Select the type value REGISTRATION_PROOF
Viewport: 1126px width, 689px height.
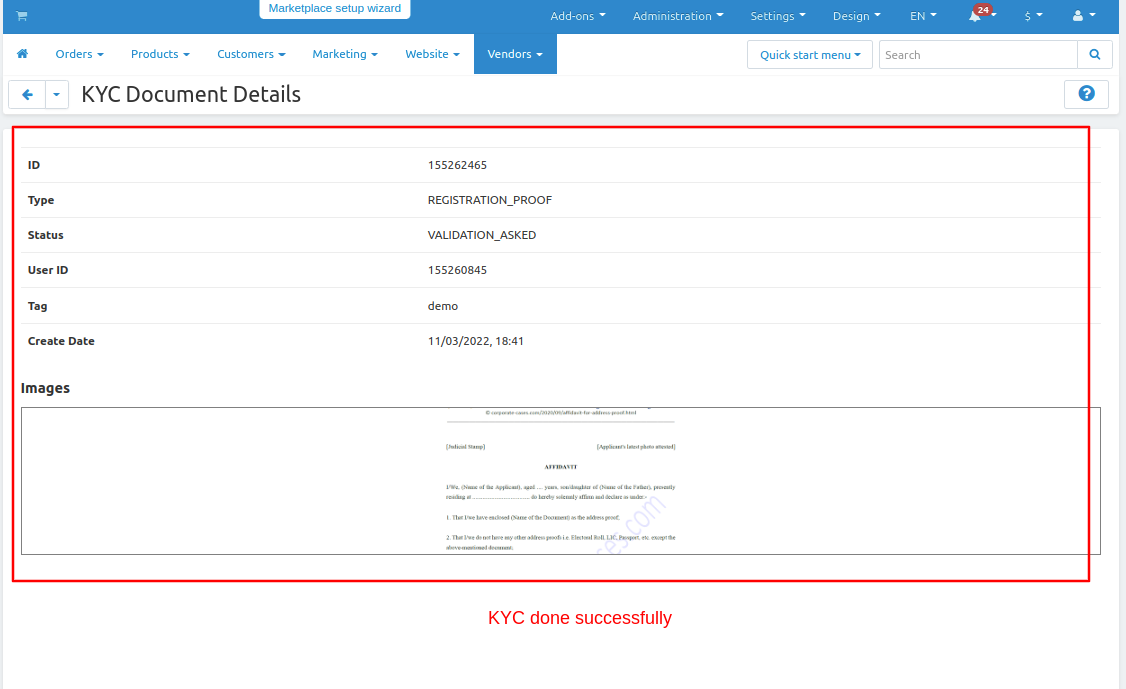point(490,200)
